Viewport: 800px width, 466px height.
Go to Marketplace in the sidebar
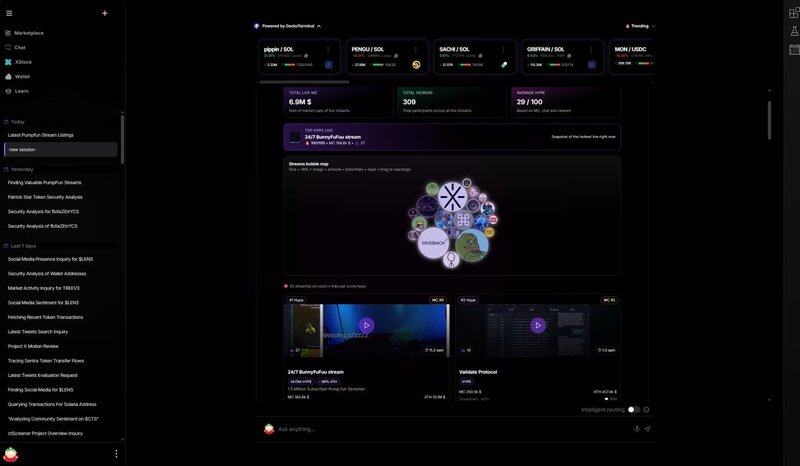28,33
